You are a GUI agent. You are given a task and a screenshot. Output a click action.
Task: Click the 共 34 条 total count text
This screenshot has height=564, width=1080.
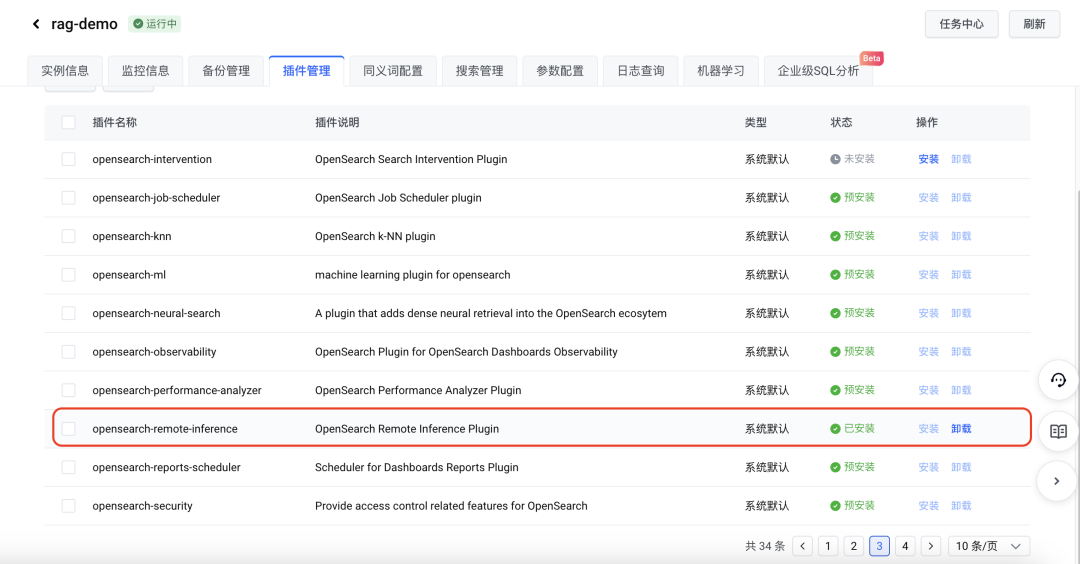point(765,546)
